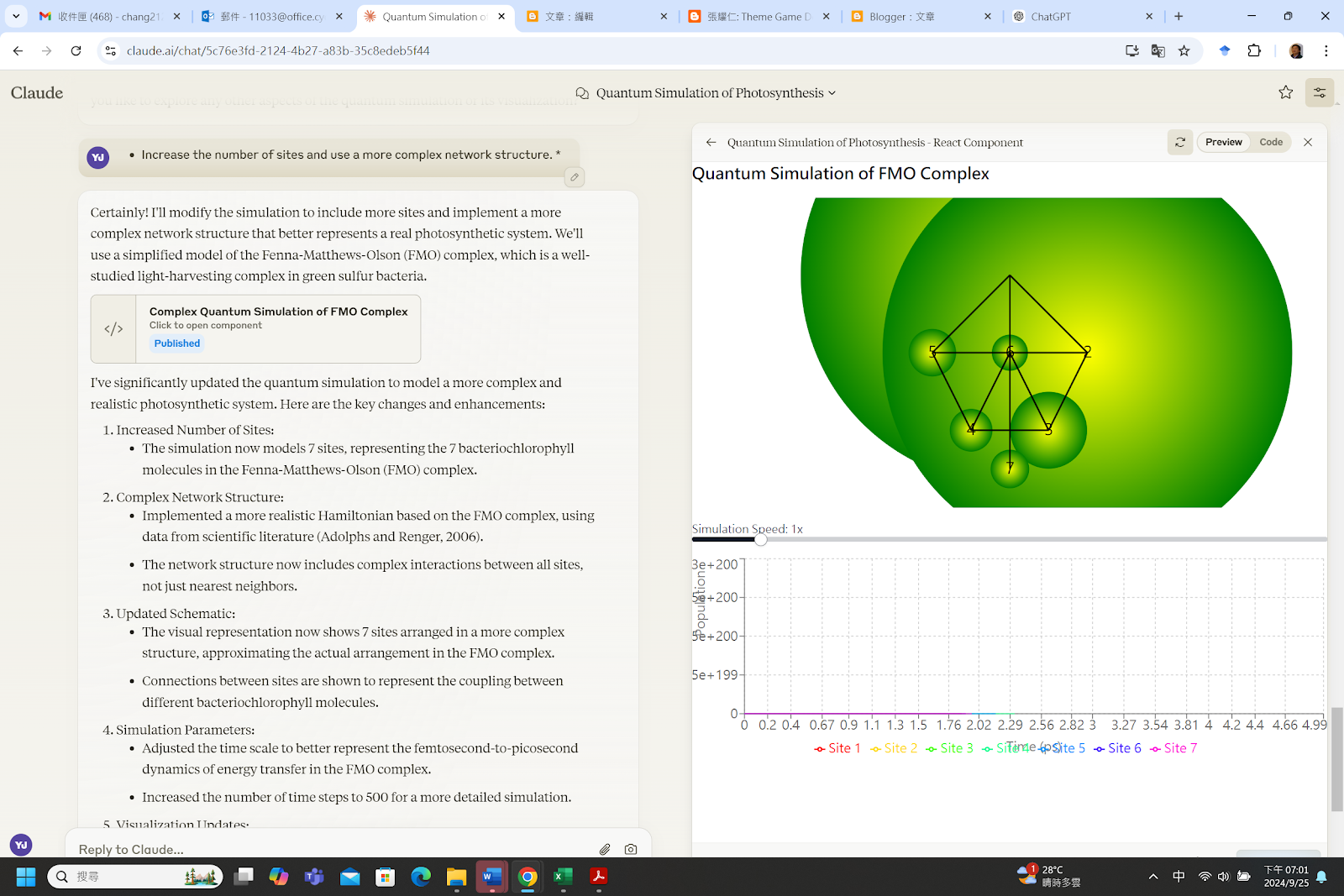The width and height of the screenshot is (1344, 896).
Task: Toggle Site 1 series in chart legend
Action: pos(837,748)
